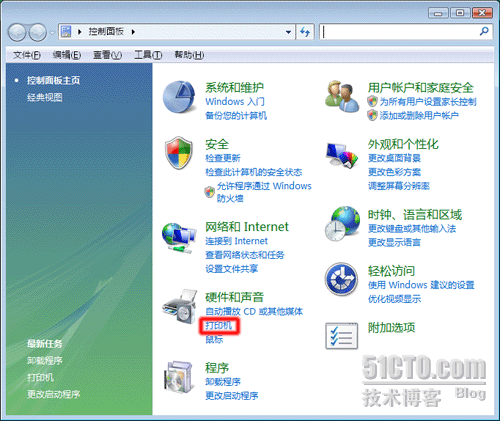This screenshot has height=421, width=500.
Task: Click shield icon beside add or remove accounts
Action: point(372,115)
